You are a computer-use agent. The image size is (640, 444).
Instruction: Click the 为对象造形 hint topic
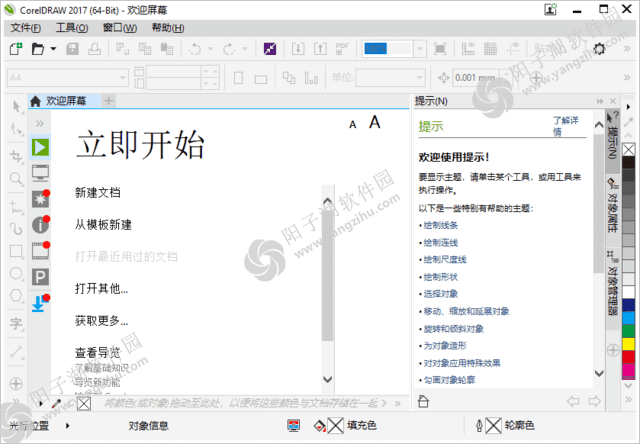444,346
